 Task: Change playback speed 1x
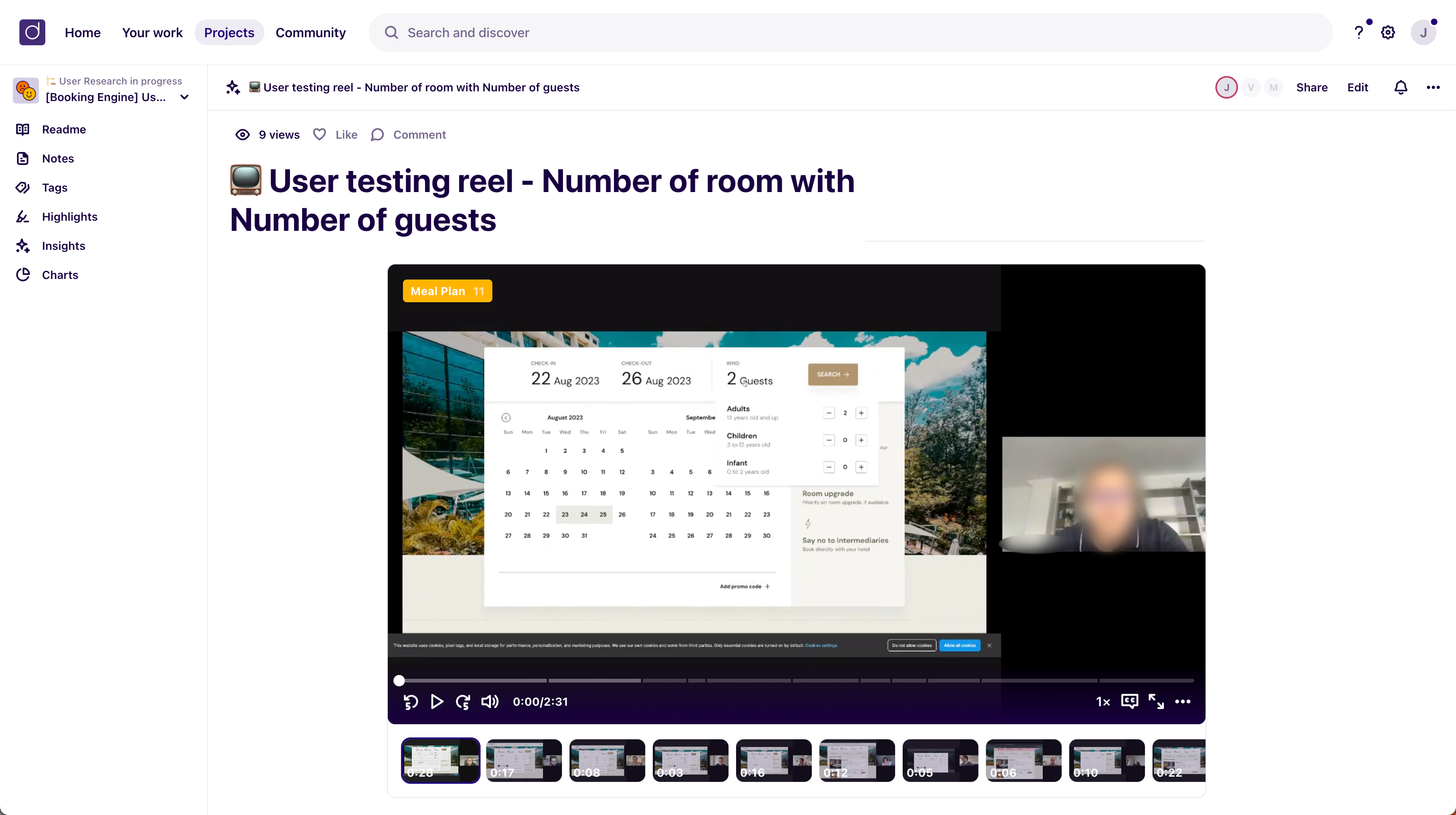[1103, 701]
